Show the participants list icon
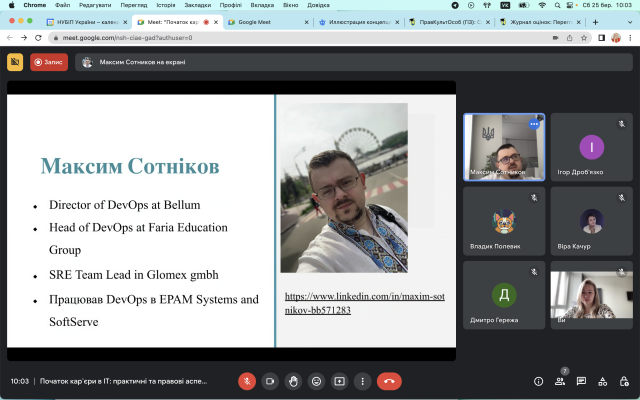The height and width of the screenshot is (400, 640). click(560, 381)
